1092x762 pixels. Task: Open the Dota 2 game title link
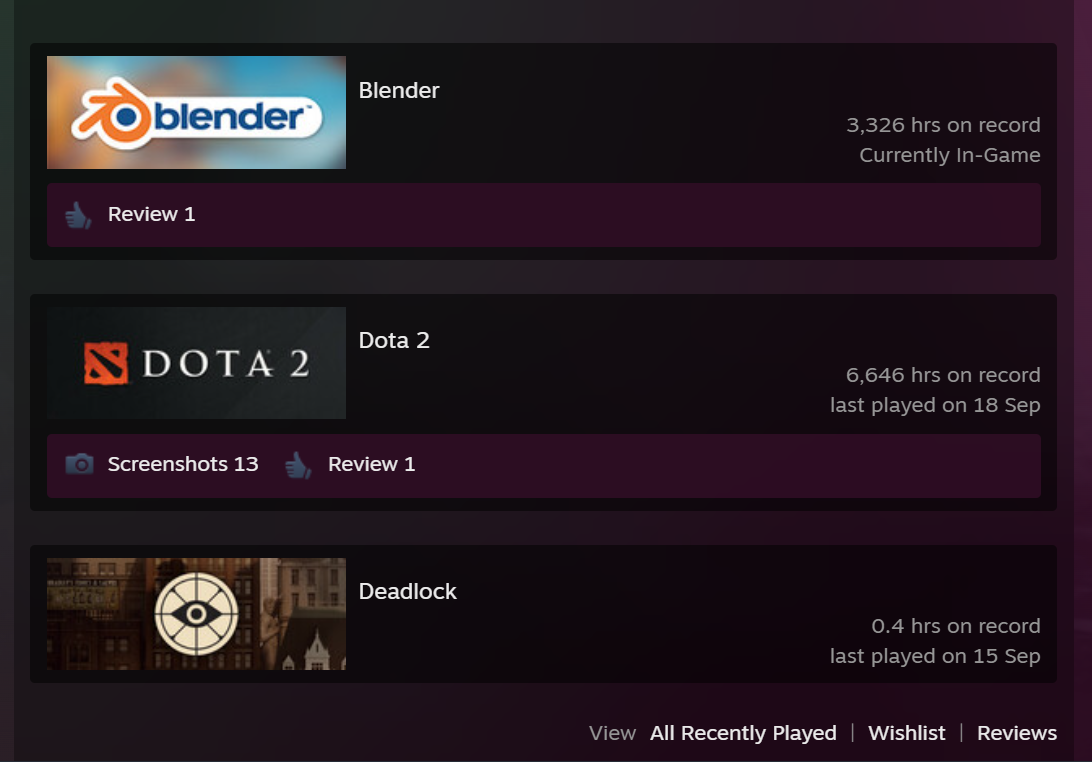point(394,341)
